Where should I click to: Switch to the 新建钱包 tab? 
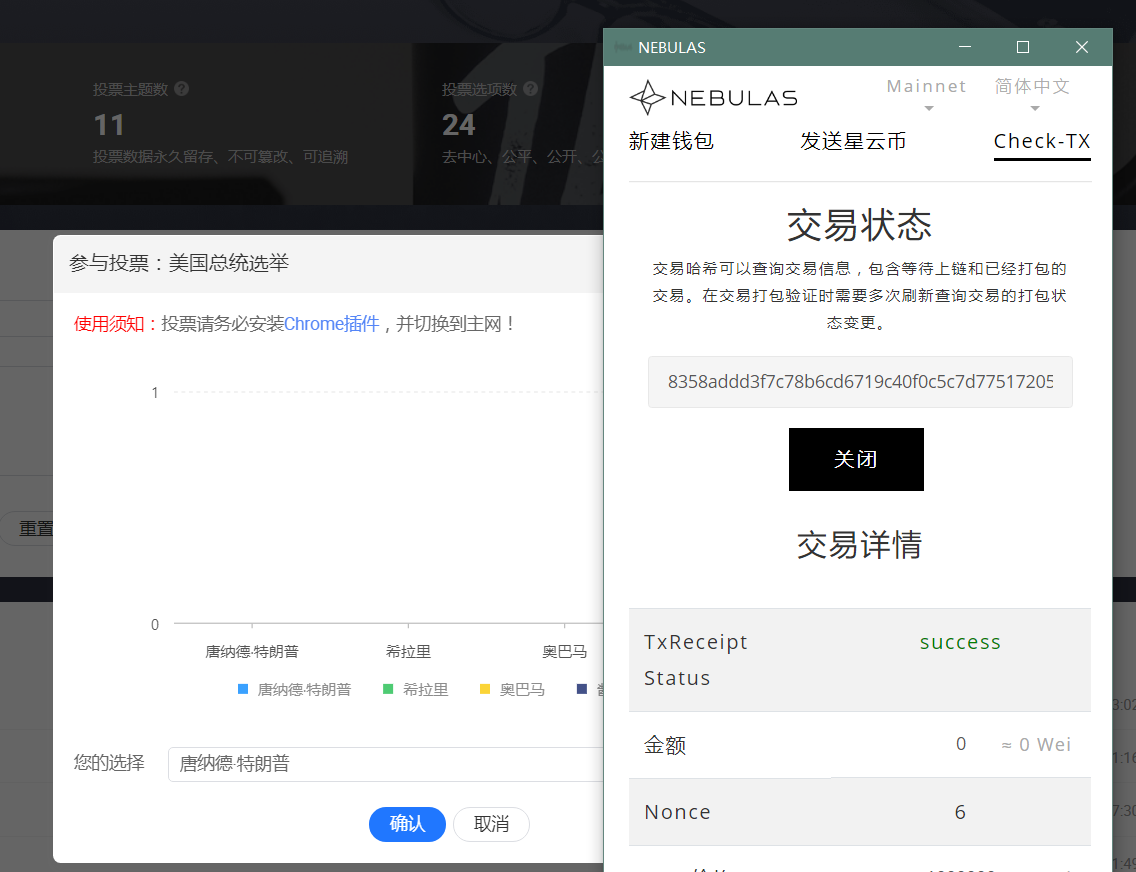(671, 141)
